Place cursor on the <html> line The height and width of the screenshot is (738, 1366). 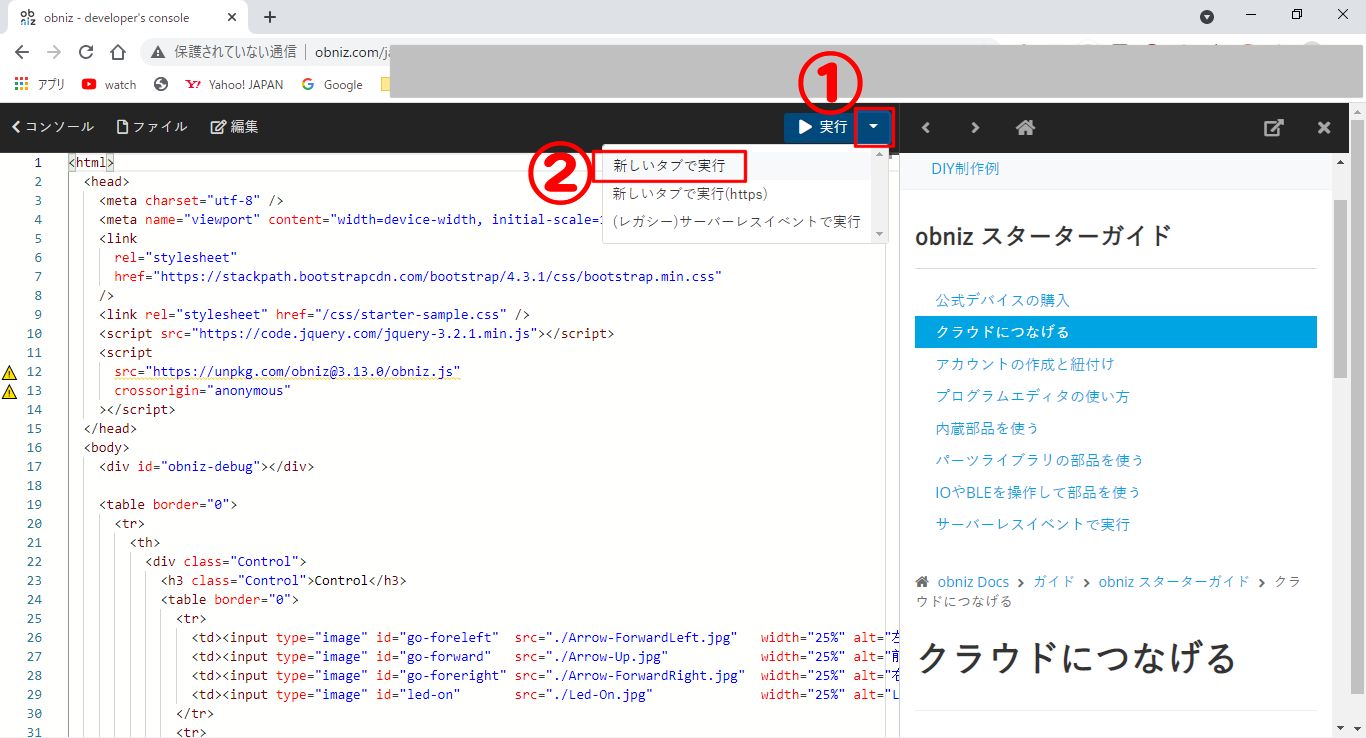[91, 162]
